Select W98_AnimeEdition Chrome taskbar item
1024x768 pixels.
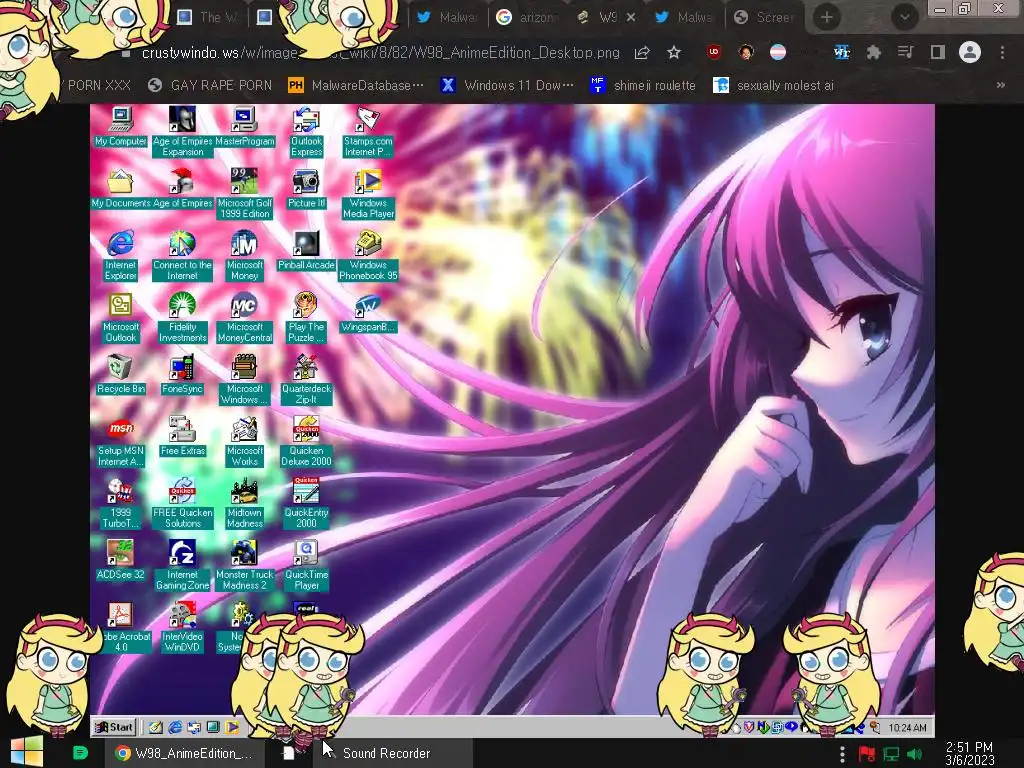coord(186,753)
